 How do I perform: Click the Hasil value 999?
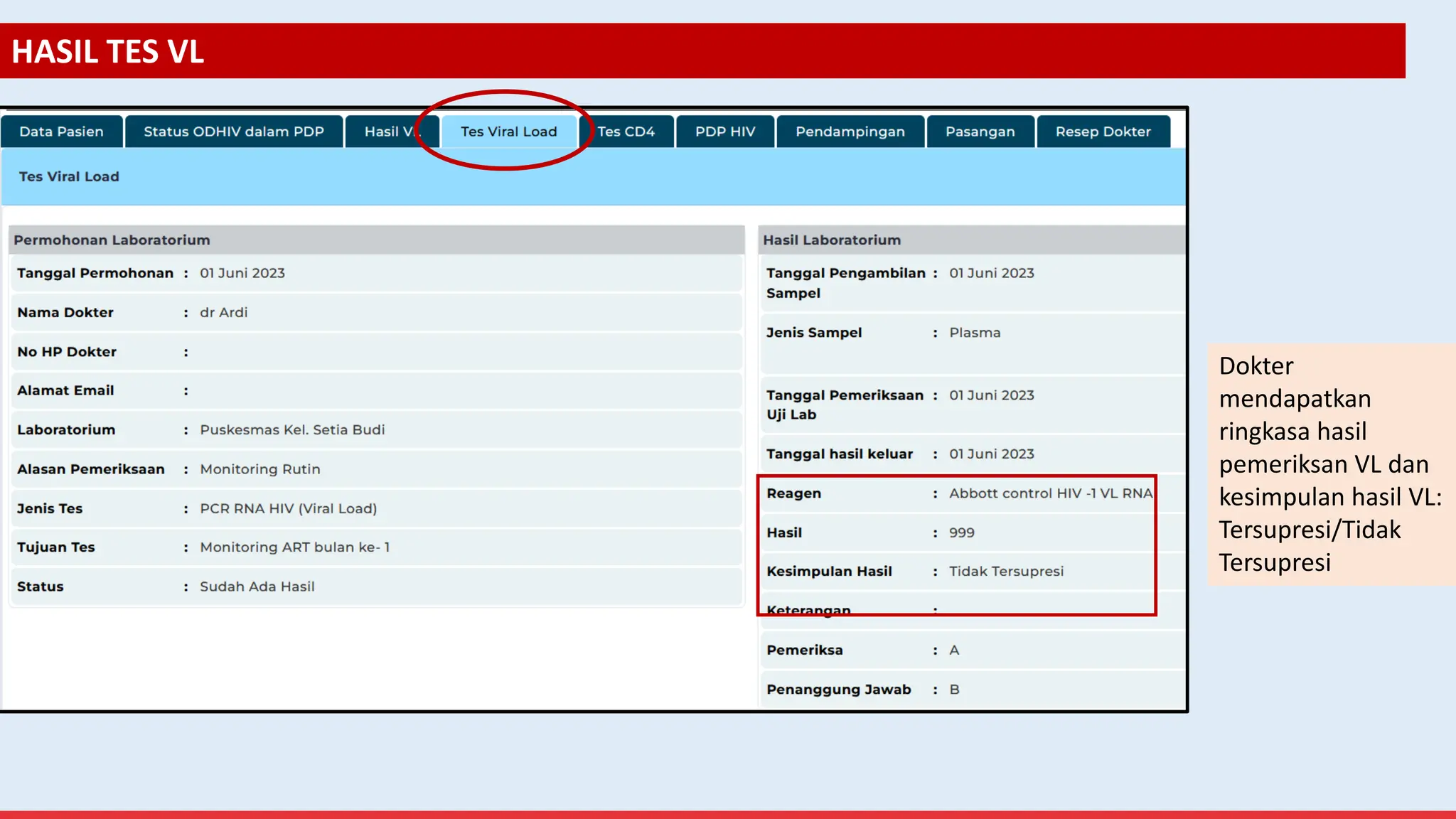click(x=961, y=532)
